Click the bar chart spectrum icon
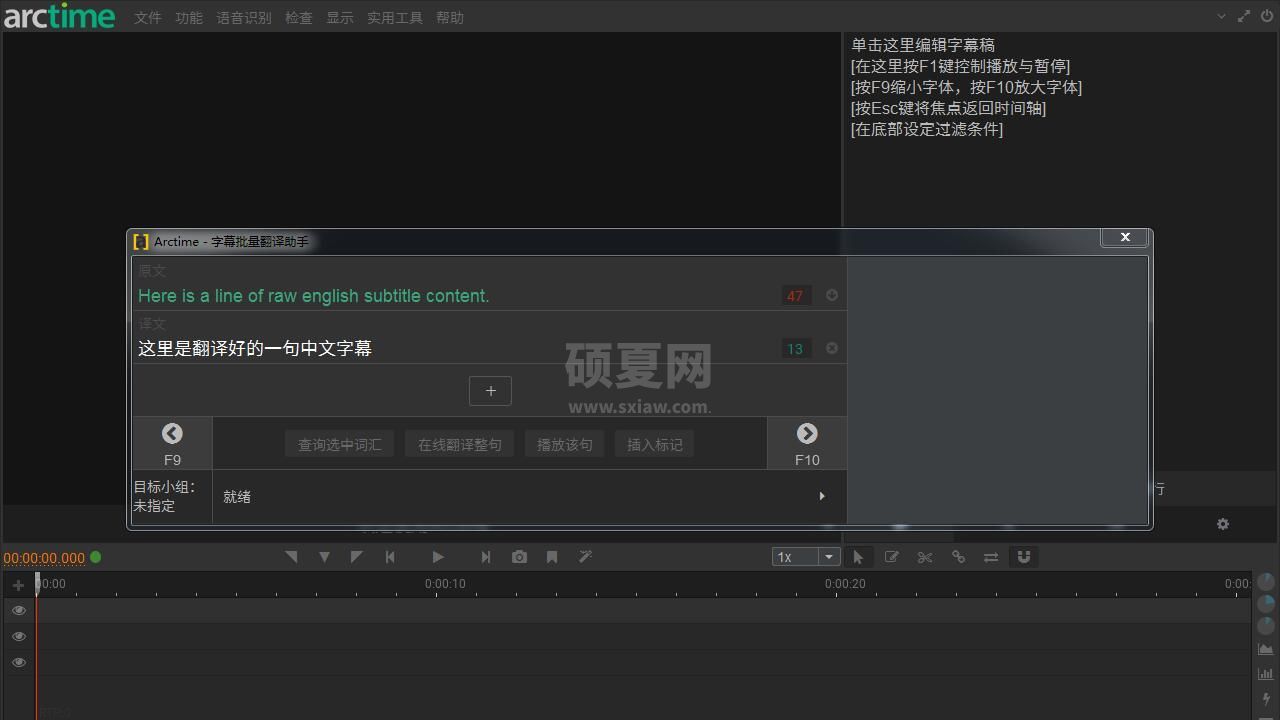This screenshot has height=720, width=1280. (x=1266, y=674)
